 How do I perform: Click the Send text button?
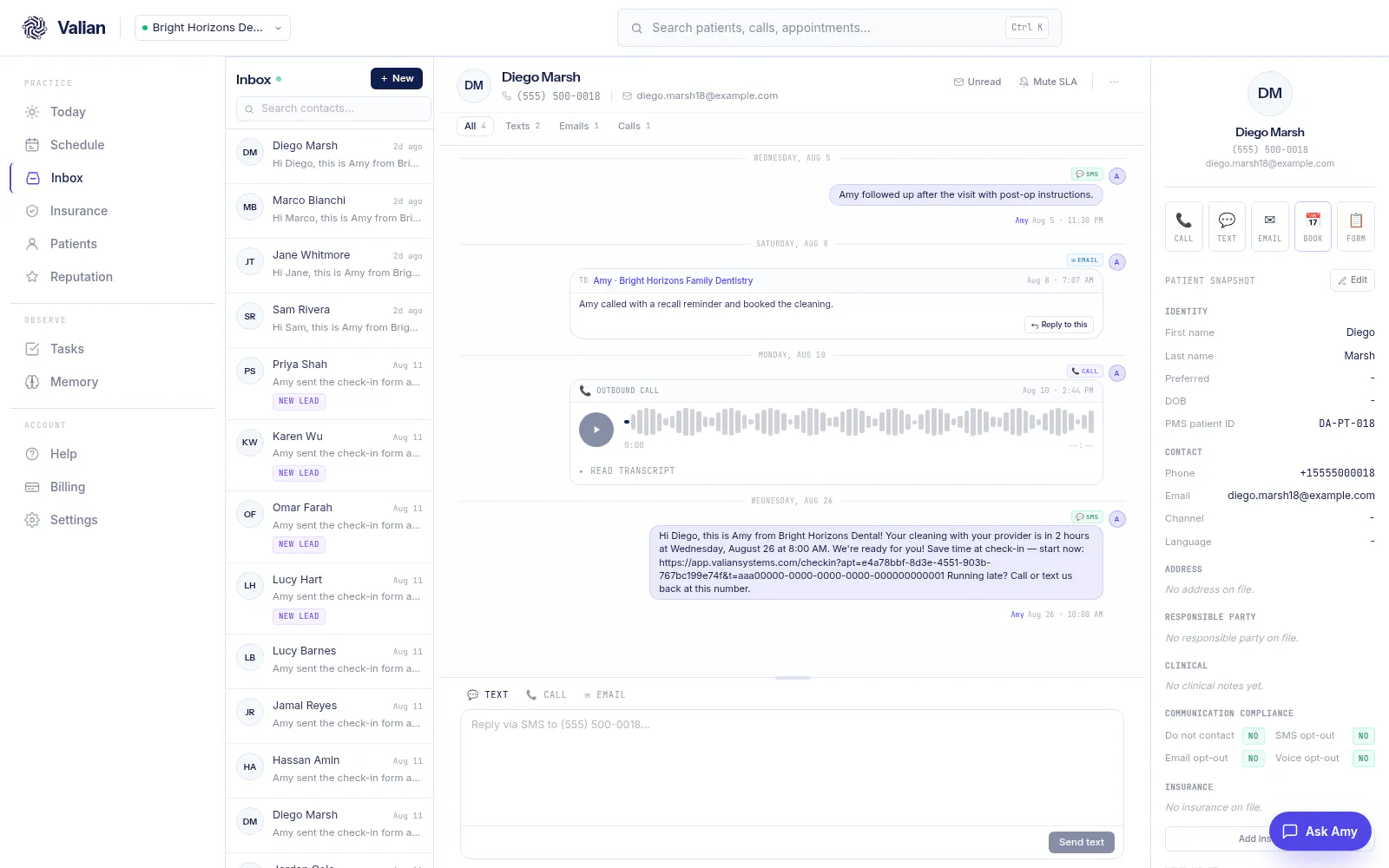pyautogui.click(x=1082, y=842)
